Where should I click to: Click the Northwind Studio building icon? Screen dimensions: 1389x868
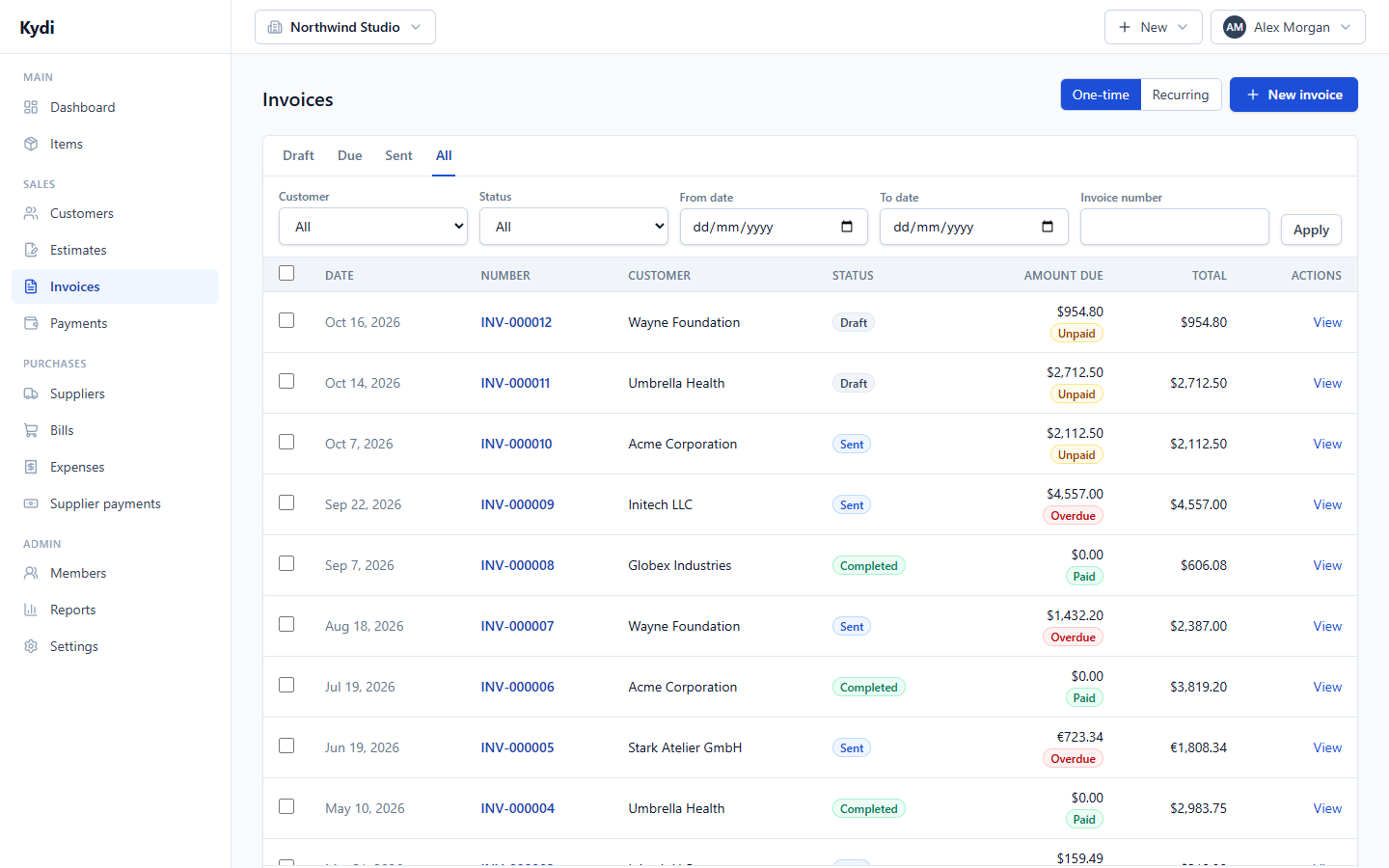(275, 27)
